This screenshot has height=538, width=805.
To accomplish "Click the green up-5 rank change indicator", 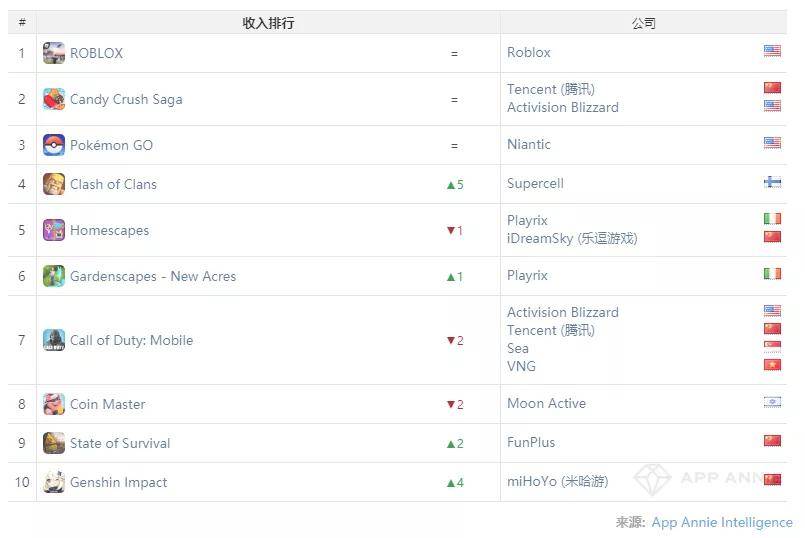I will point(455,184).
